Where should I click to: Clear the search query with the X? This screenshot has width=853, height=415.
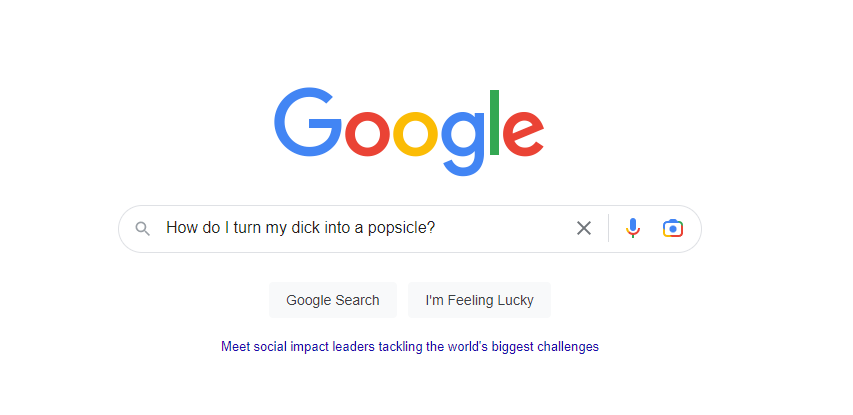click(584, 228)
